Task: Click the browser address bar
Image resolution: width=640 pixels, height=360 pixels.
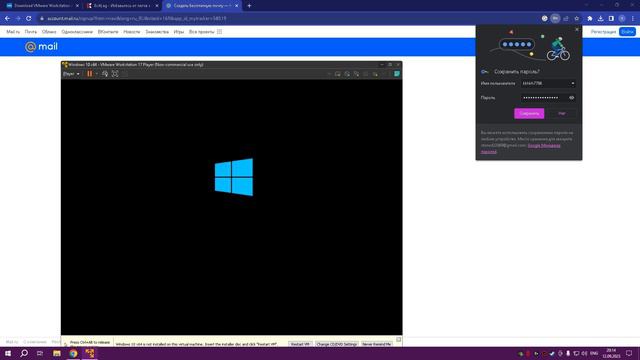Action: coord(286,18)
